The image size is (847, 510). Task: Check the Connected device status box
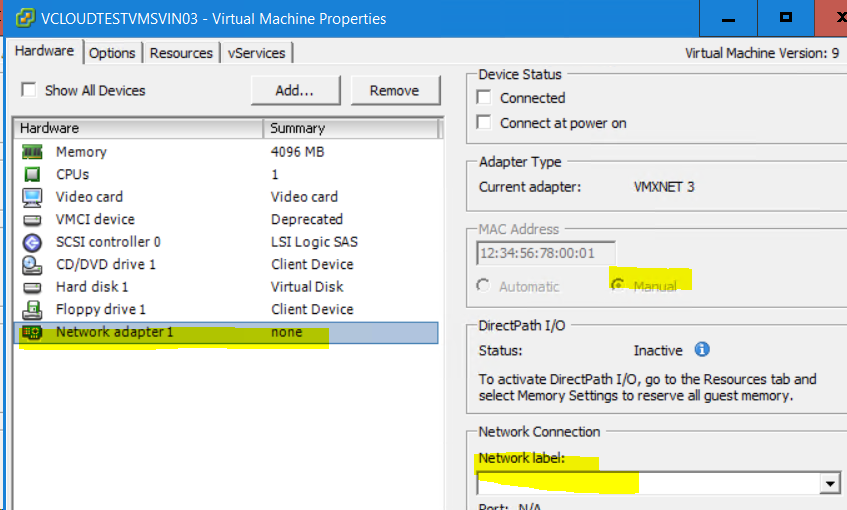click(485, 98)
